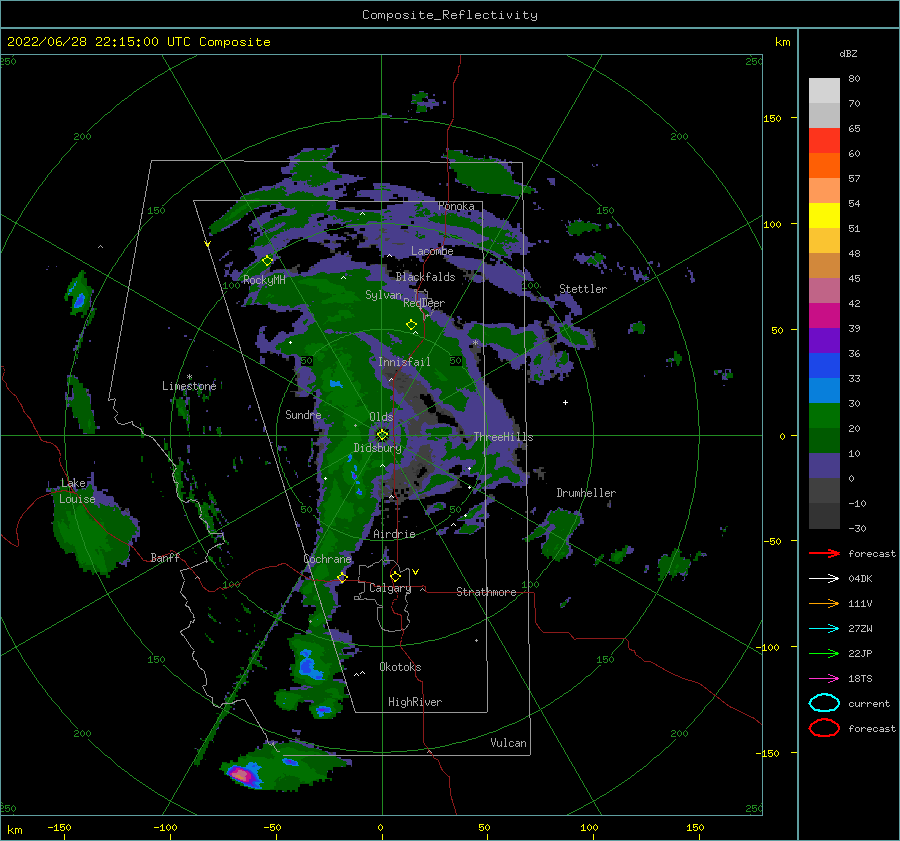Click the blue 36–33 dBZ color swatch

(x=824, y=366)
